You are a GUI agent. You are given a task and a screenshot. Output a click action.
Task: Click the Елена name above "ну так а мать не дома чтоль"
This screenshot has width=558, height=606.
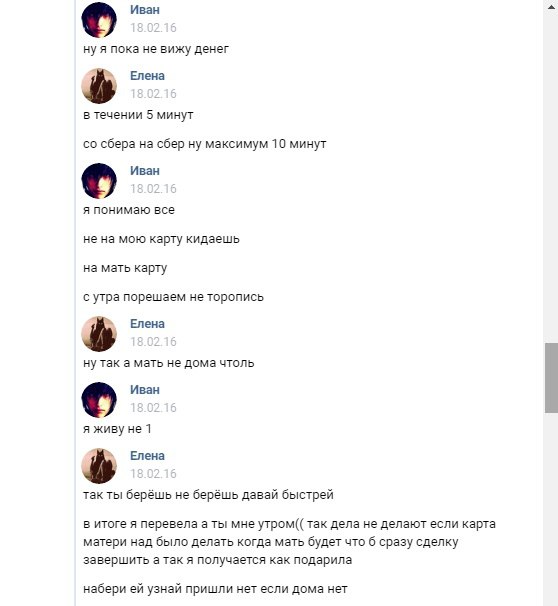pyautogui.click(x=147, y=324)
